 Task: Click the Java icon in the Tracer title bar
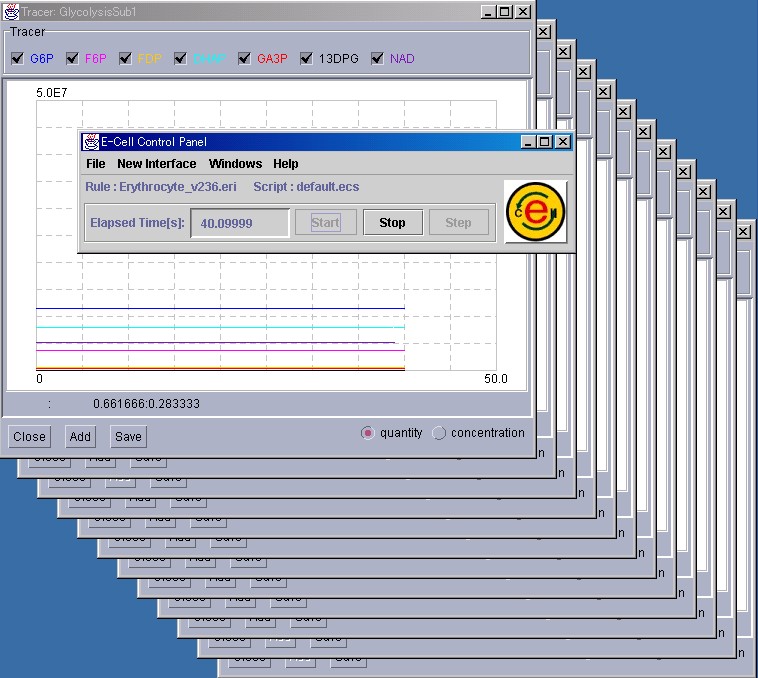point(10,12)
